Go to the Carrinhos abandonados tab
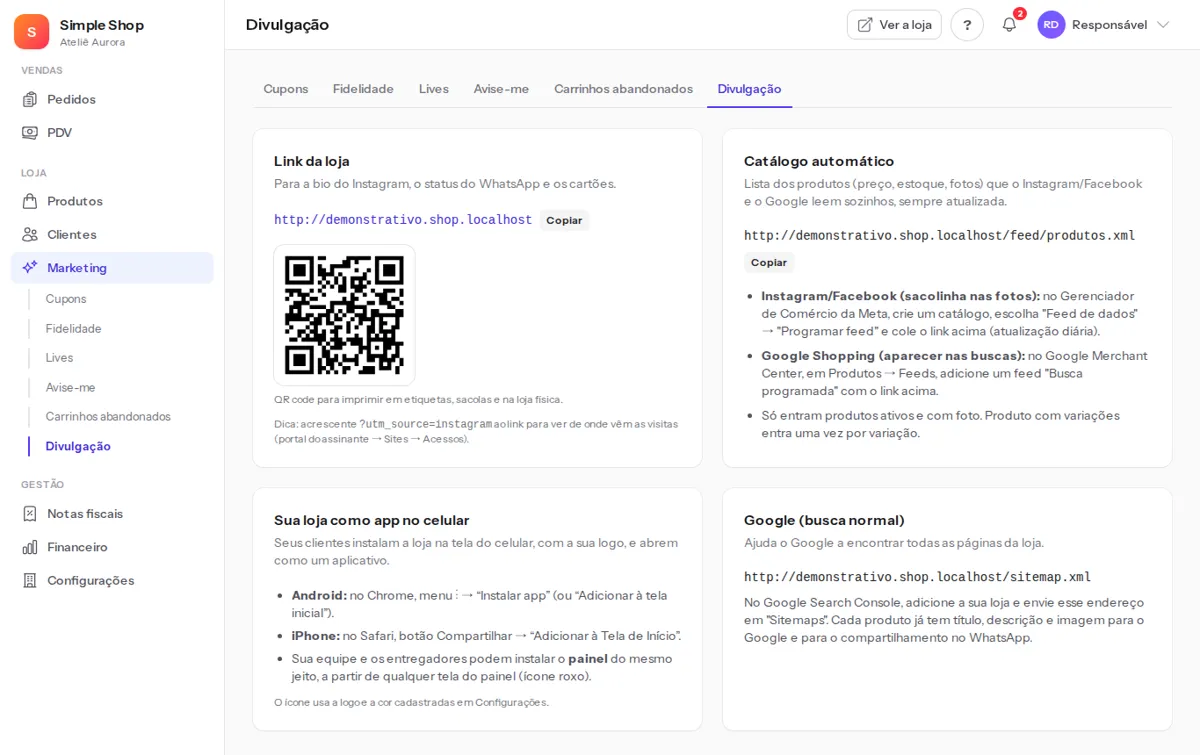The image size is (1200, 755). 623,89
